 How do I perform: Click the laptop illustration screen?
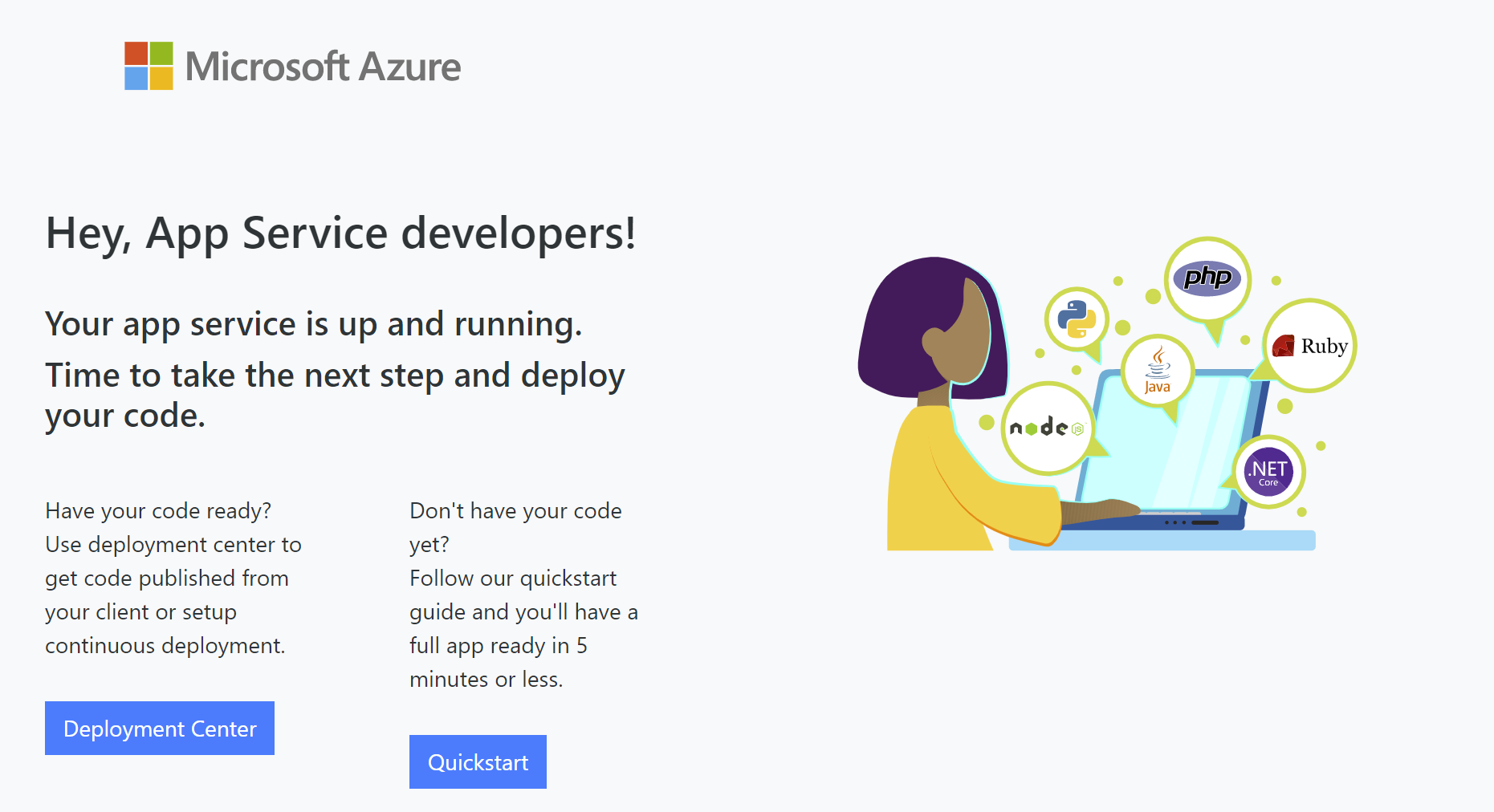coord(1164,441)
